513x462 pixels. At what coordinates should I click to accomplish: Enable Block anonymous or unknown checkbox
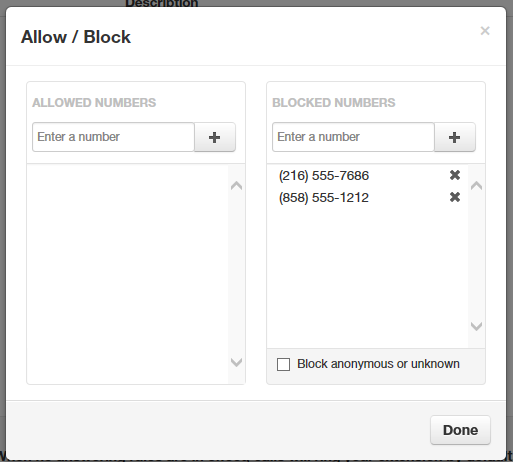283,364
